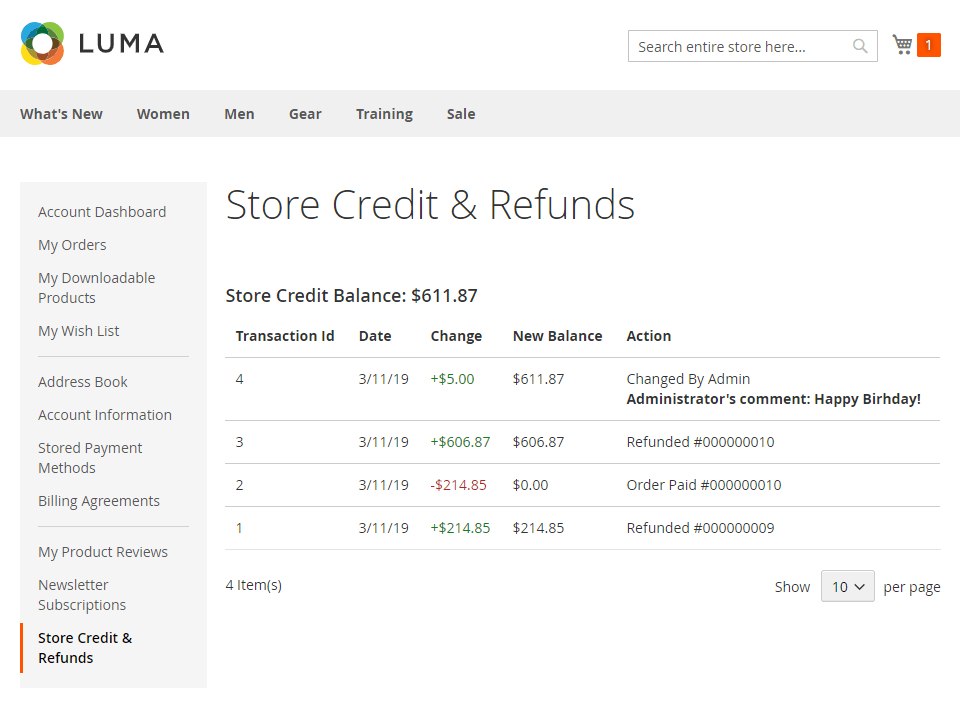960x704 pixels.
Task: Click the Luma logo icon
Action: [42, 44]
